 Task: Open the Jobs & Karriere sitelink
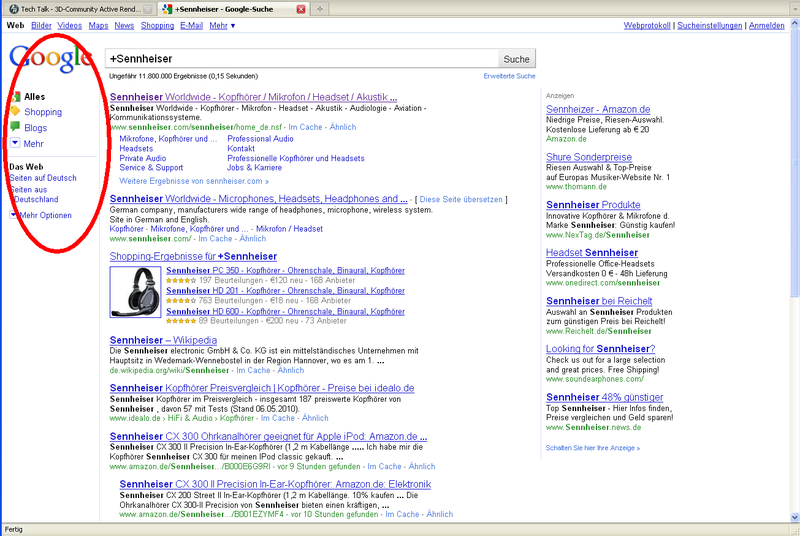pyautogui.click(x=254, y=167)
